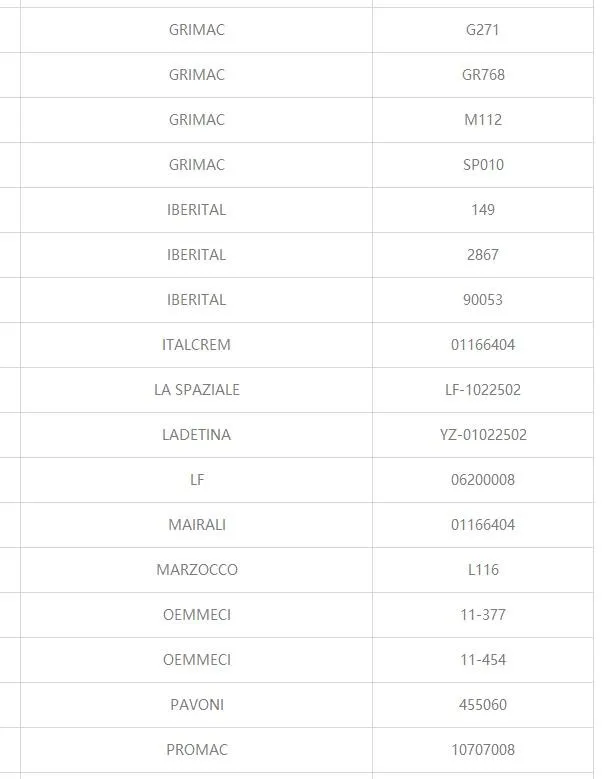The height and width of the screenshot is (779, 604).
Task: Select the PAVONI brand cell
Action: [x=196, y=705]
